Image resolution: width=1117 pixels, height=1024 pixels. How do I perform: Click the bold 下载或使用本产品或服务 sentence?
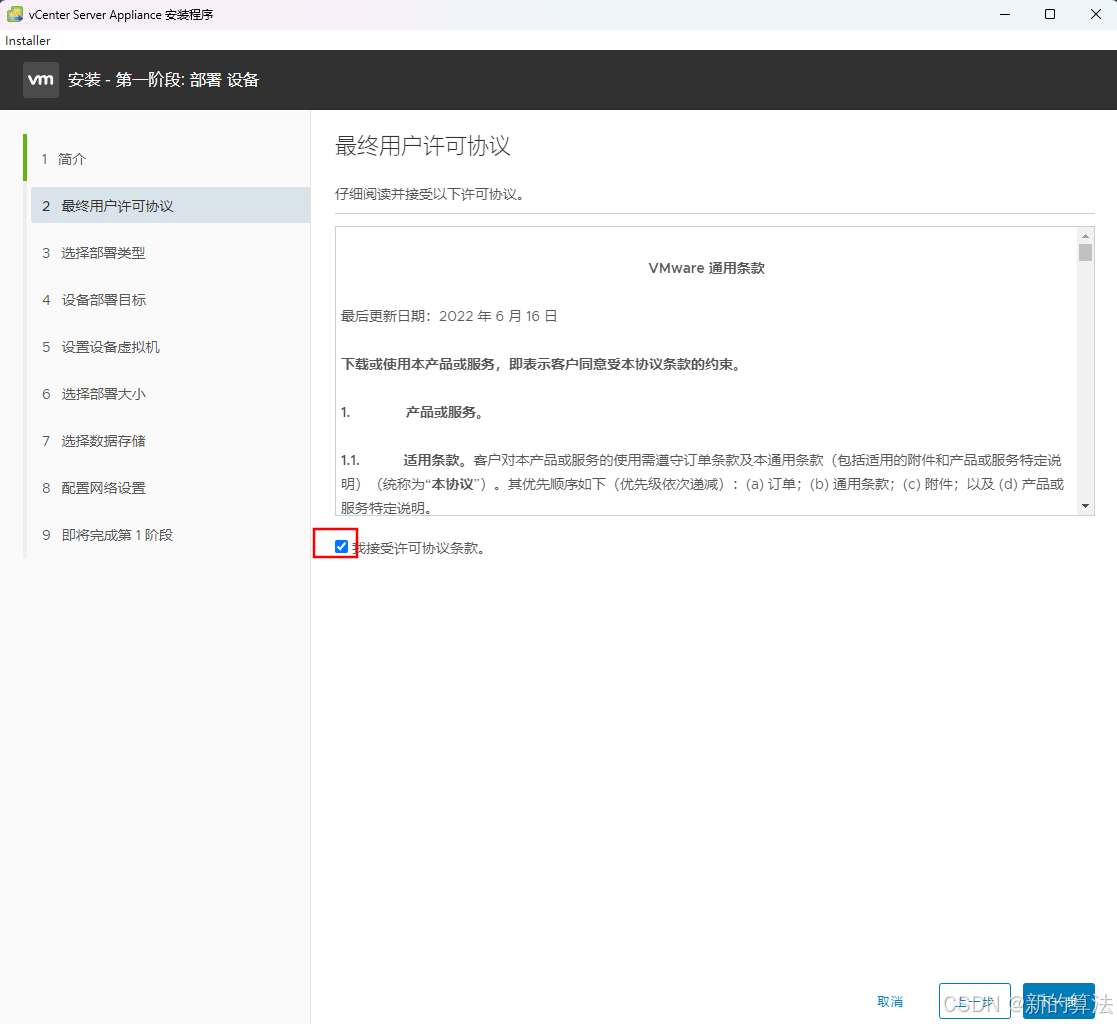[542, 364]
